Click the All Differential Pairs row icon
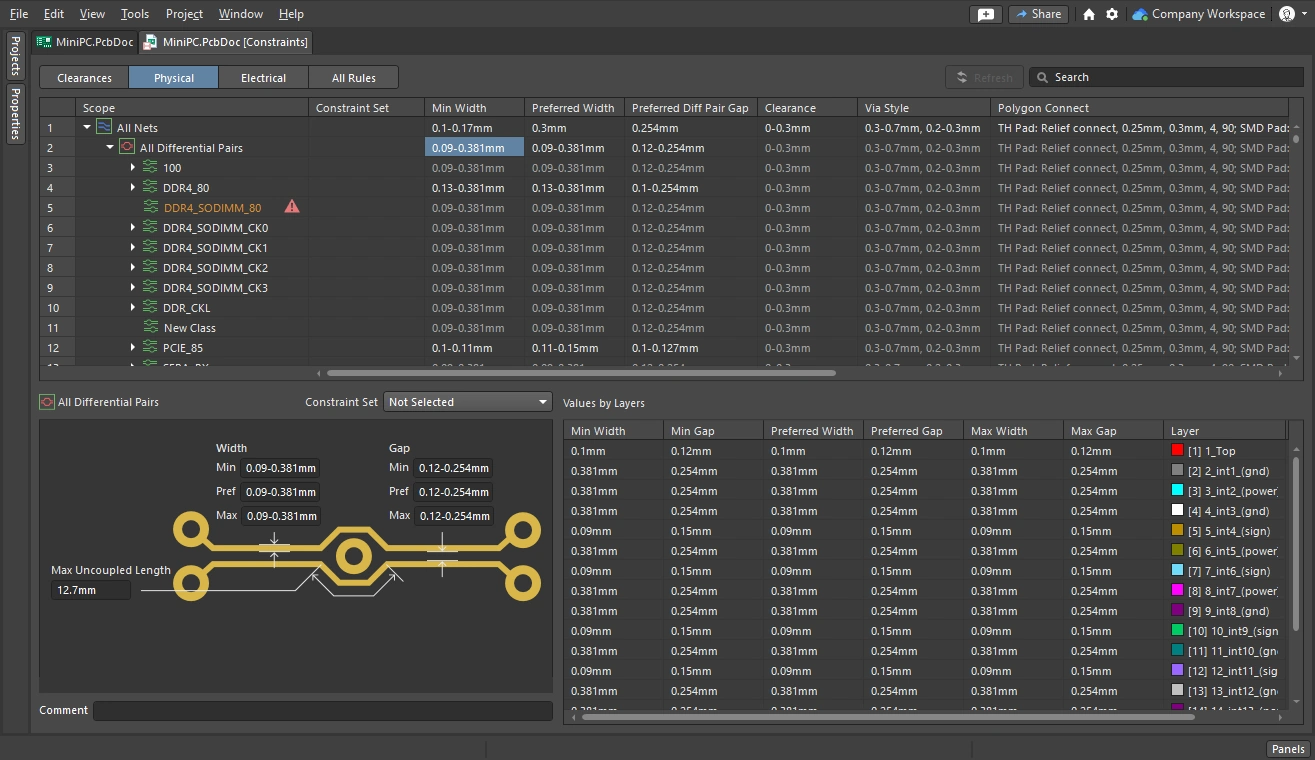The width and height of the screenshot is (1315, 760). coord(127,148)
